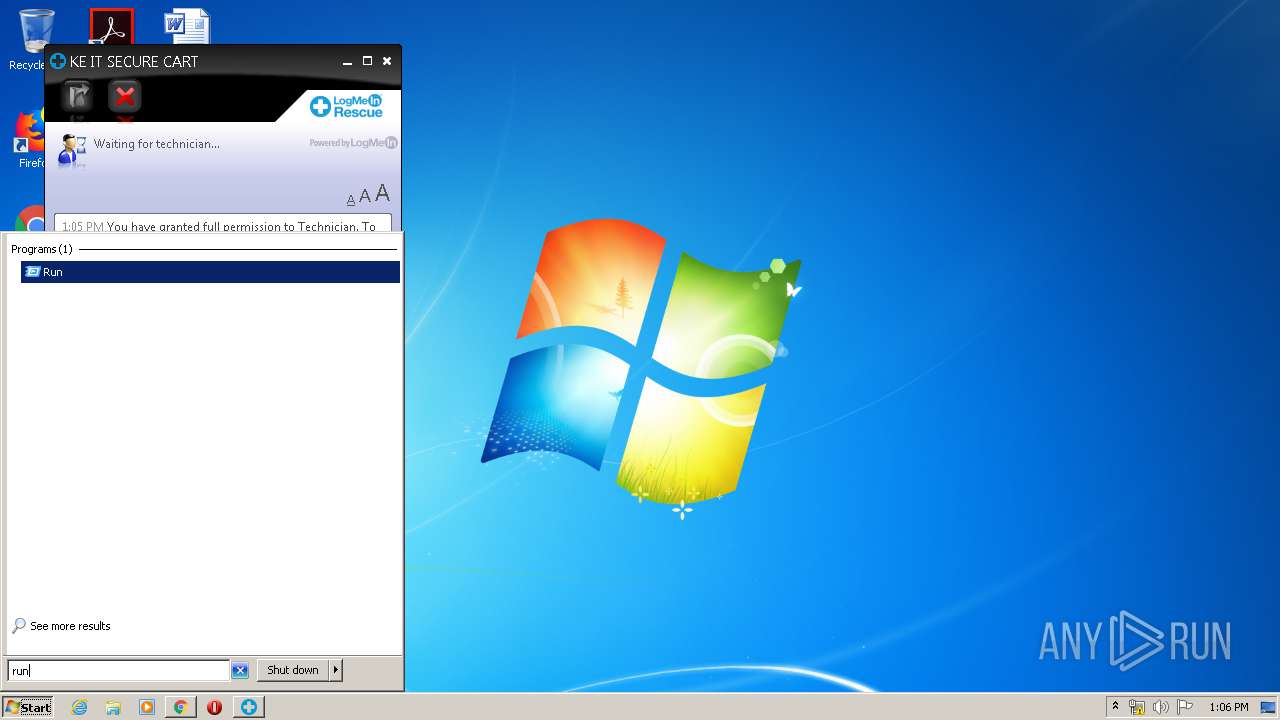Select the Recycle Bin desktop icon
This screenshot has height=720, width=1280.
pos(30,40)
